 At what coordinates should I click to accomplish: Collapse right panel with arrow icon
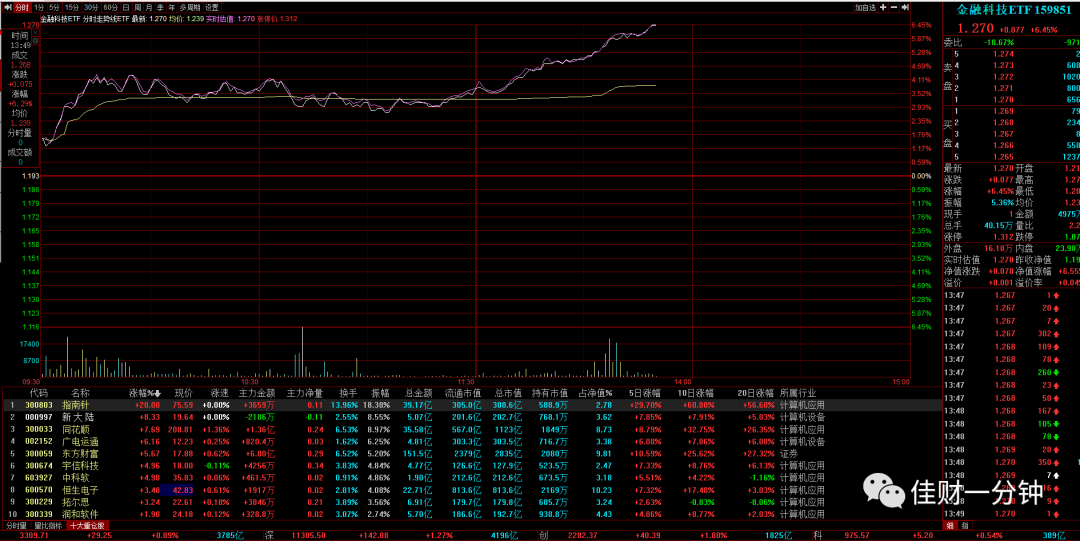pos(904,7)
